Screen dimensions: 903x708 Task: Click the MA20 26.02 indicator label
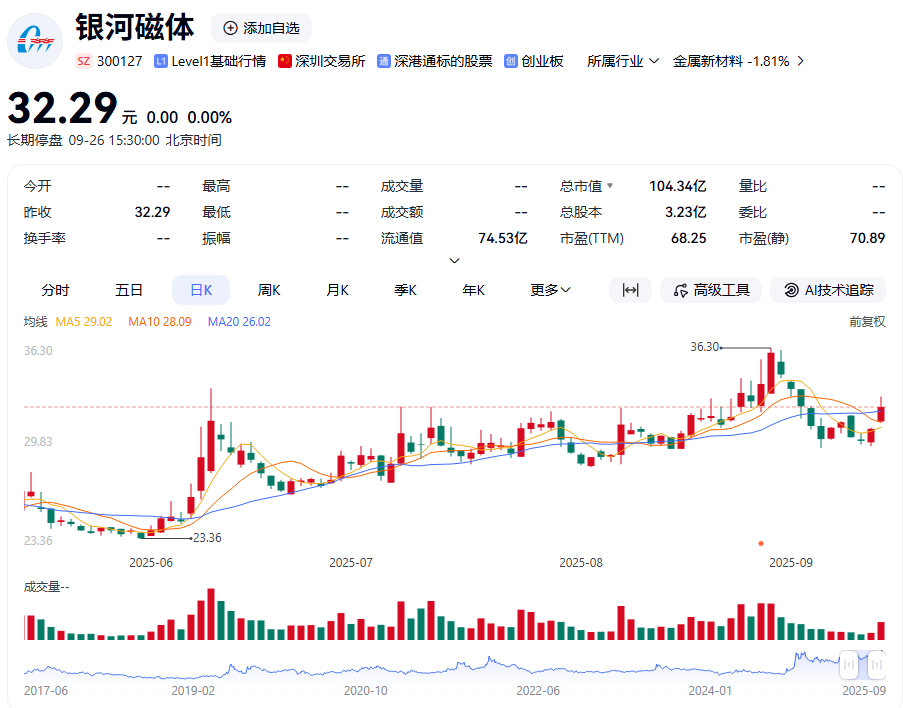[x=239, y=321]
